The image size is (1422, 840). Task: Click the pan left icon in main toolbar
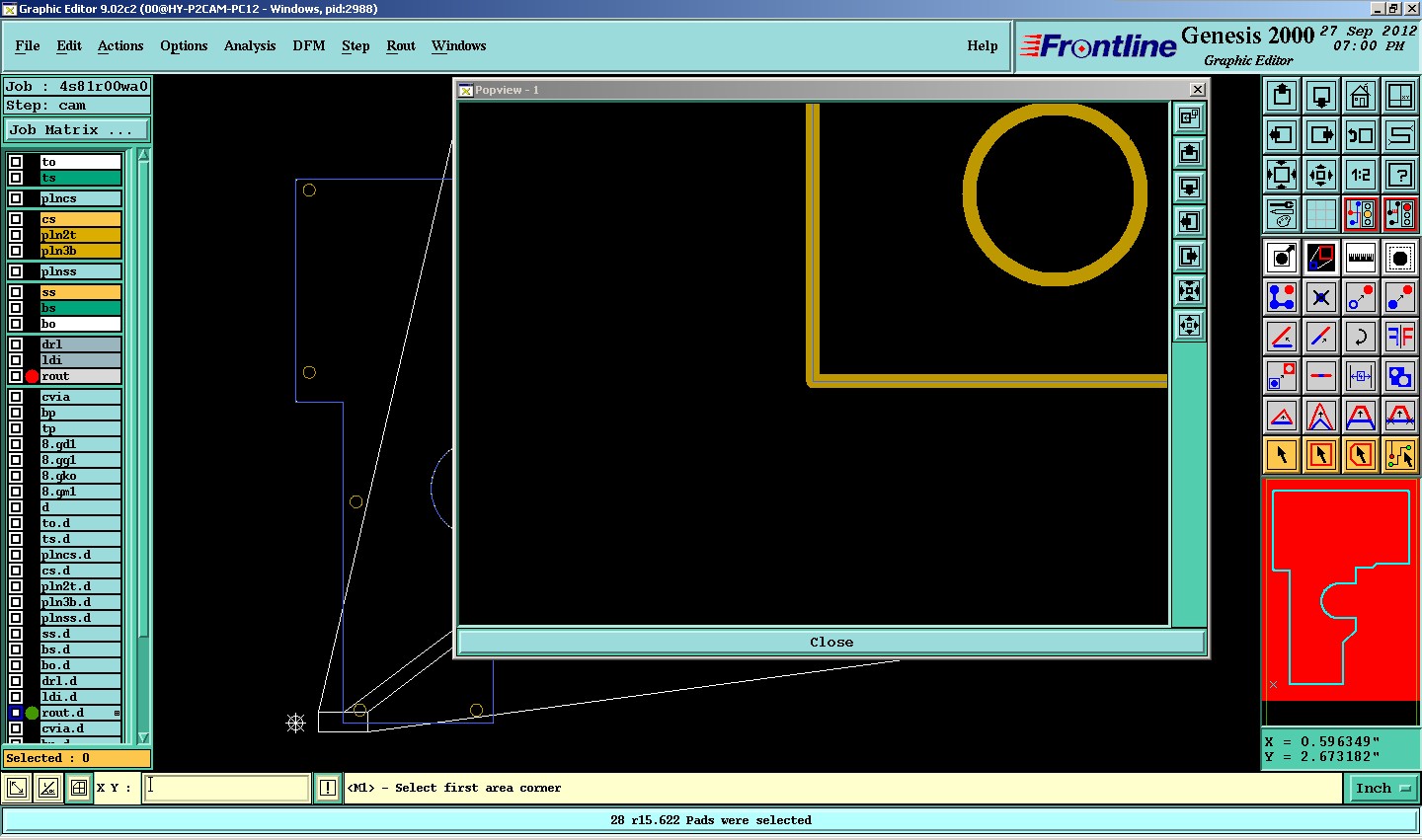tap(1282, 135)
